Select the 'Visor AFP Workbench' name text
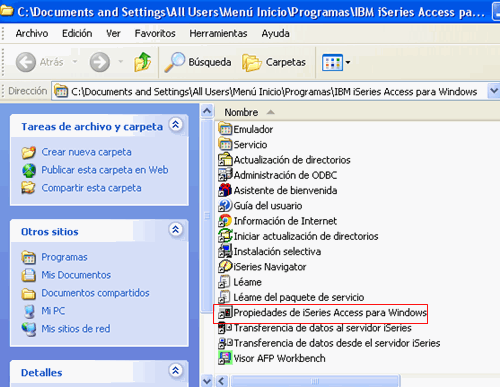This screenshot has width=500, height=387. [279, 358]
